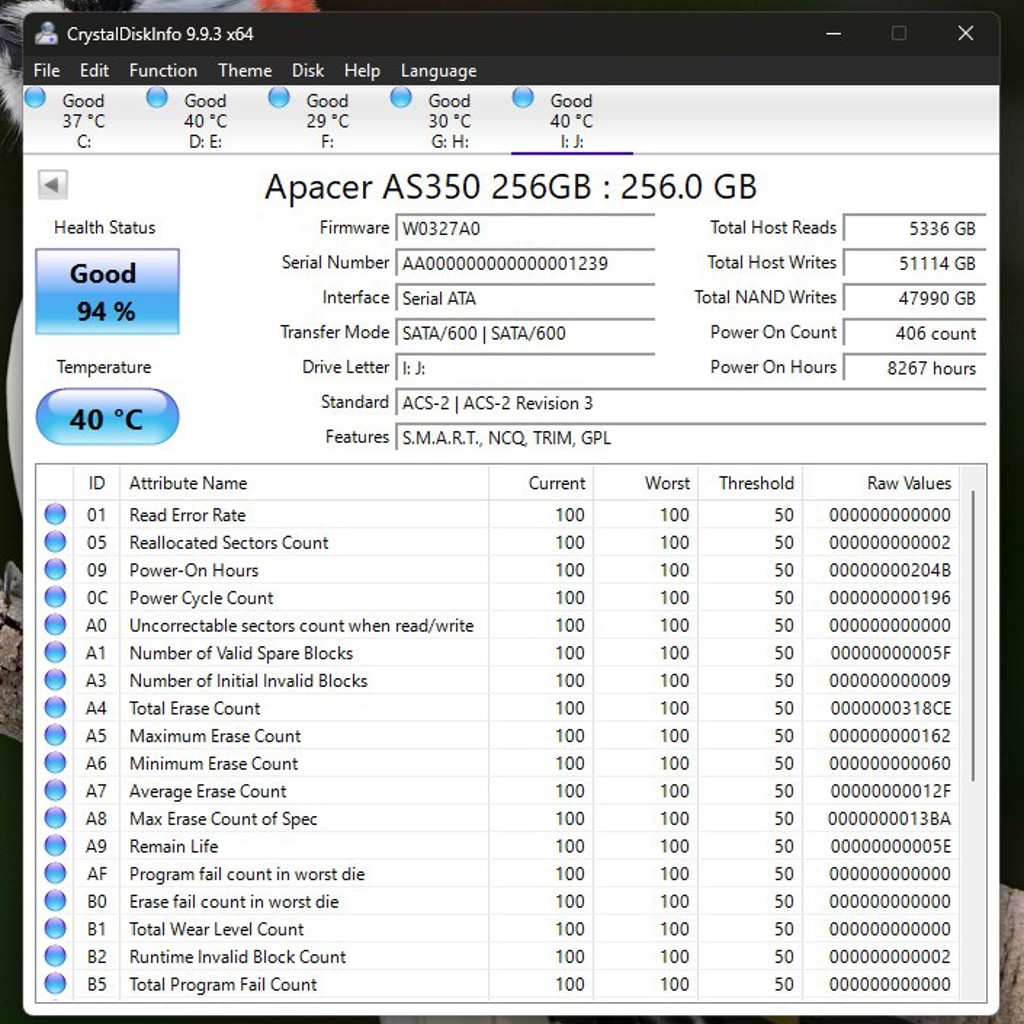Image resolution: width=1024 pixels, height=1024 pixels.
Task: Click the status icon for Total Program Fail Count
Action: coord(56,983)
